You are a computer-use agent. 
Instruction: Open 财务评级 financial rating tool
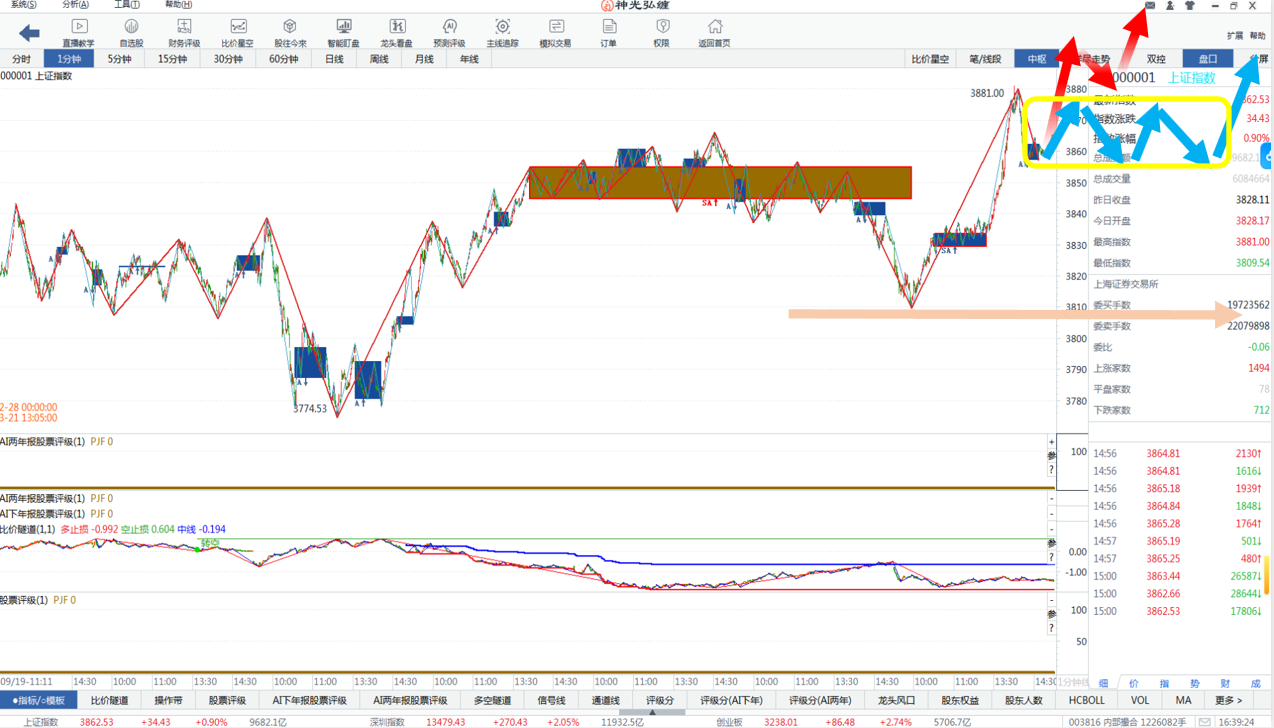click(184, 32)
